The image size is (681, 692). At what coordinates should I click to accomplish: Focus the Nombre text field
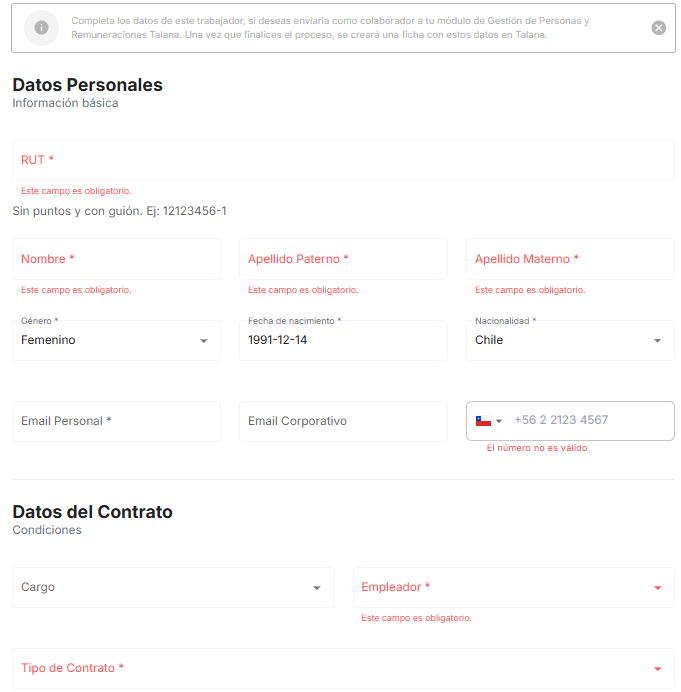[x=117, y=259]
